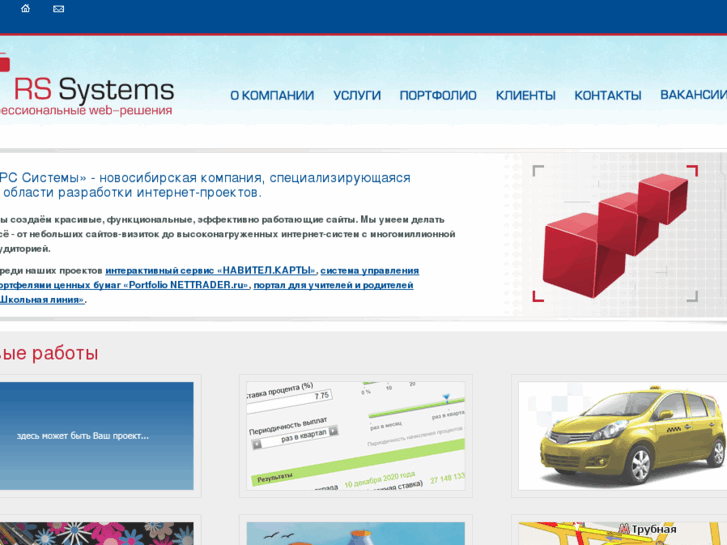Image resolution: width=727 pixels, height=545 pixels.
Task: Click the web-решения tagline under logo
Action: pos(86,110)
